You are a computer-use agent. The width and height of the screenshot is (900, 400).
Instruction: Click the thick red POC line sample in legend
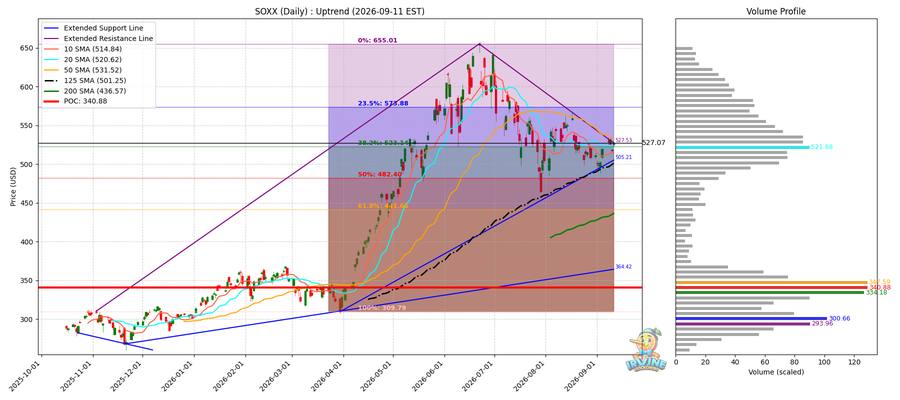[51, 101]
